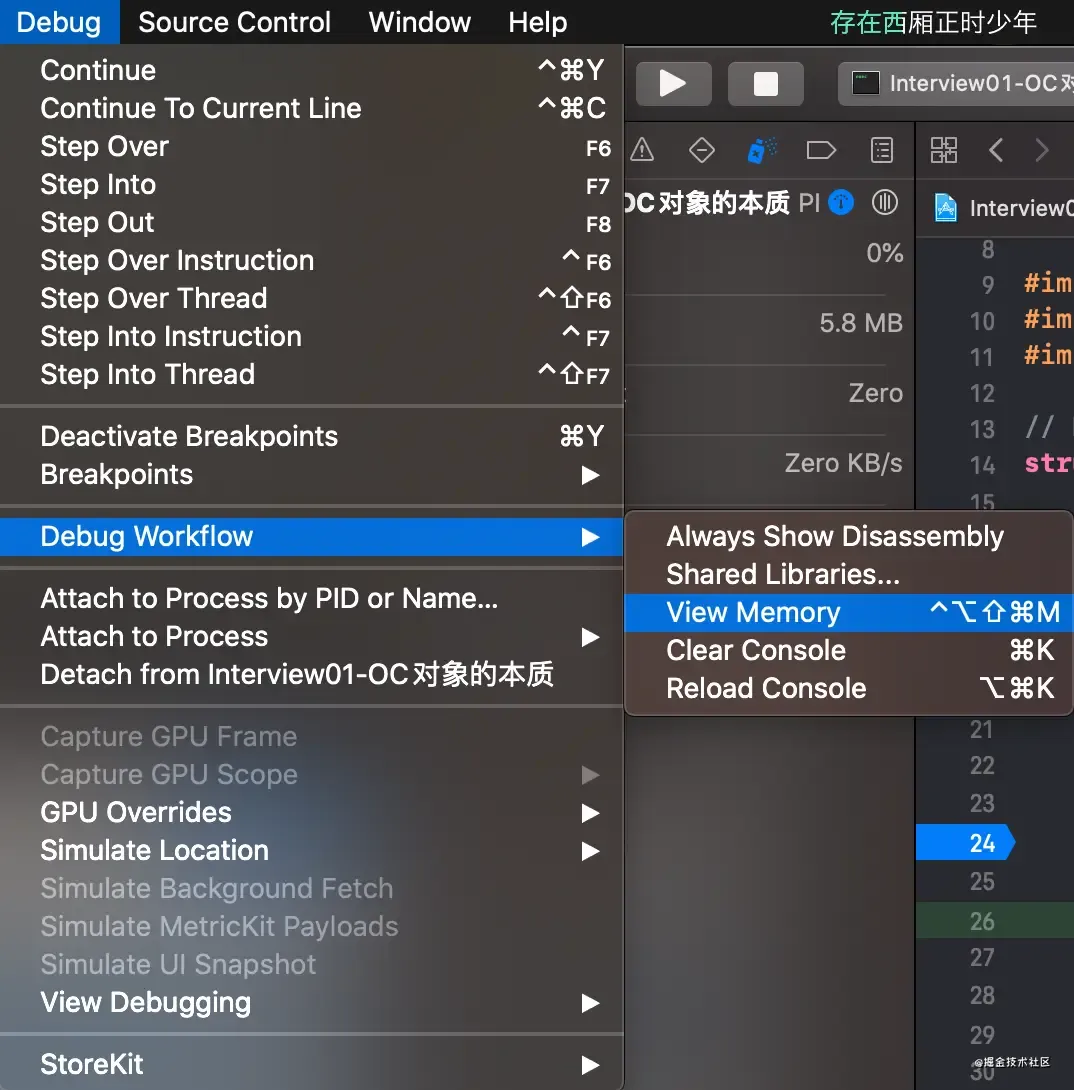Click the Run play button
1074x1090 pixels.
(673, 84)
